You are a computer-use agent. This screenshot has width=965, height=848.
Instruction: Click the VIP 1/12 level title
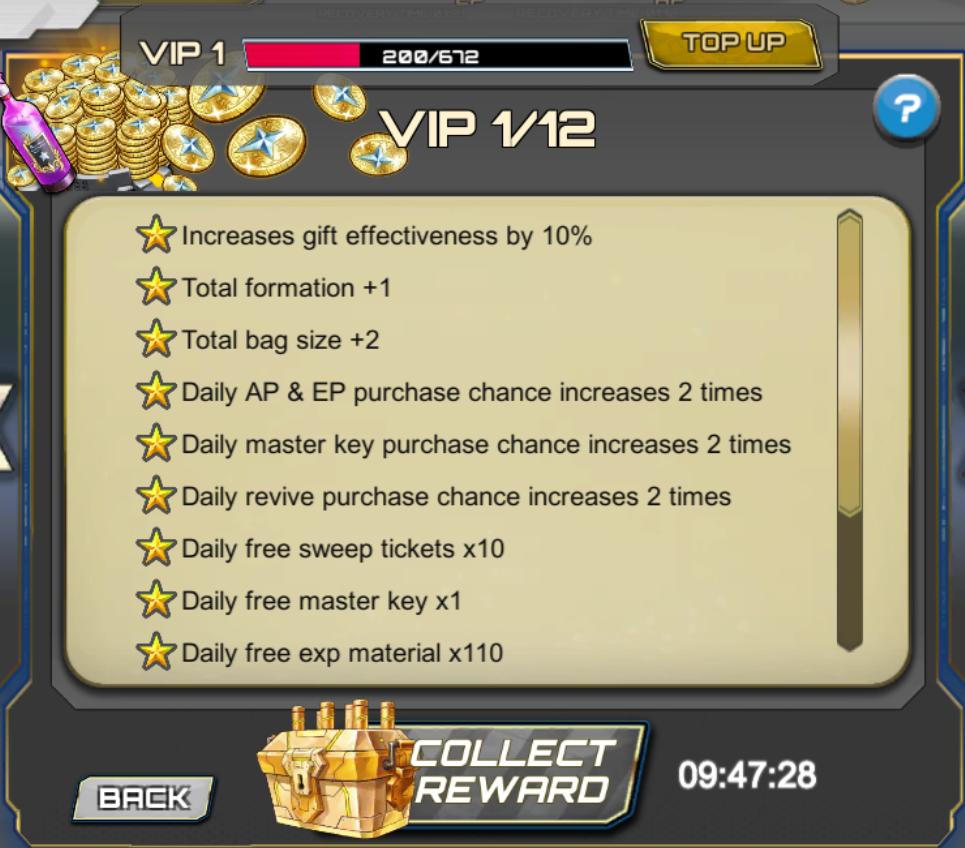(489, 129)
